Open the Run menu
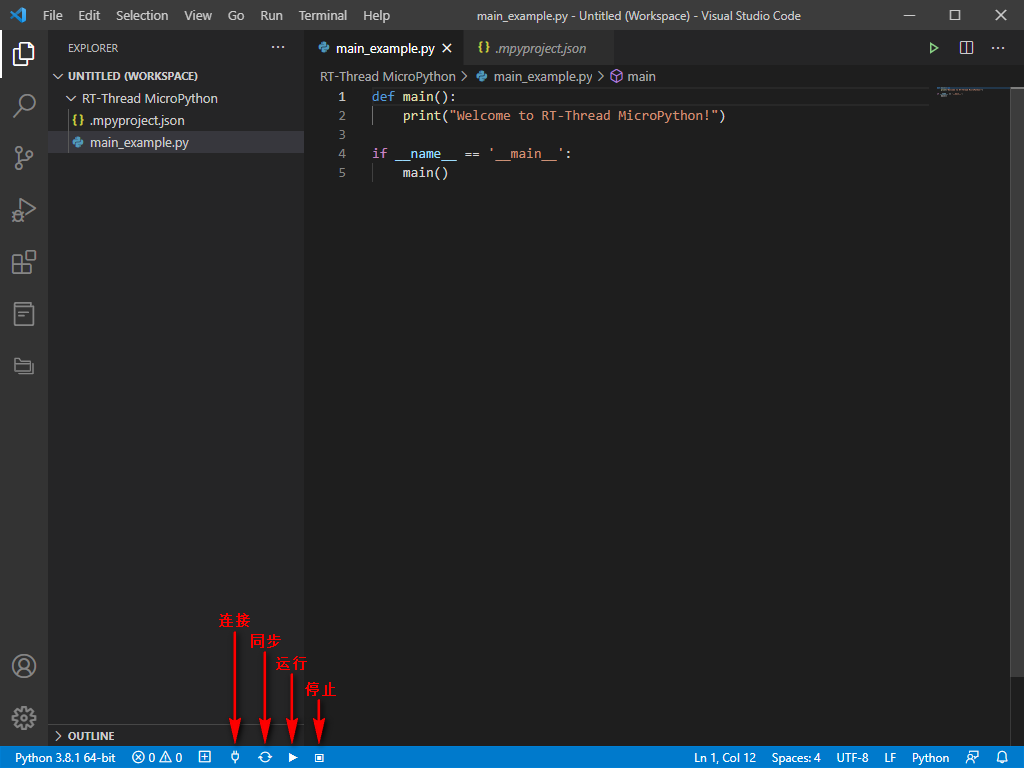The width and height of the screenshot is (1024, 768). click(271, 15)
